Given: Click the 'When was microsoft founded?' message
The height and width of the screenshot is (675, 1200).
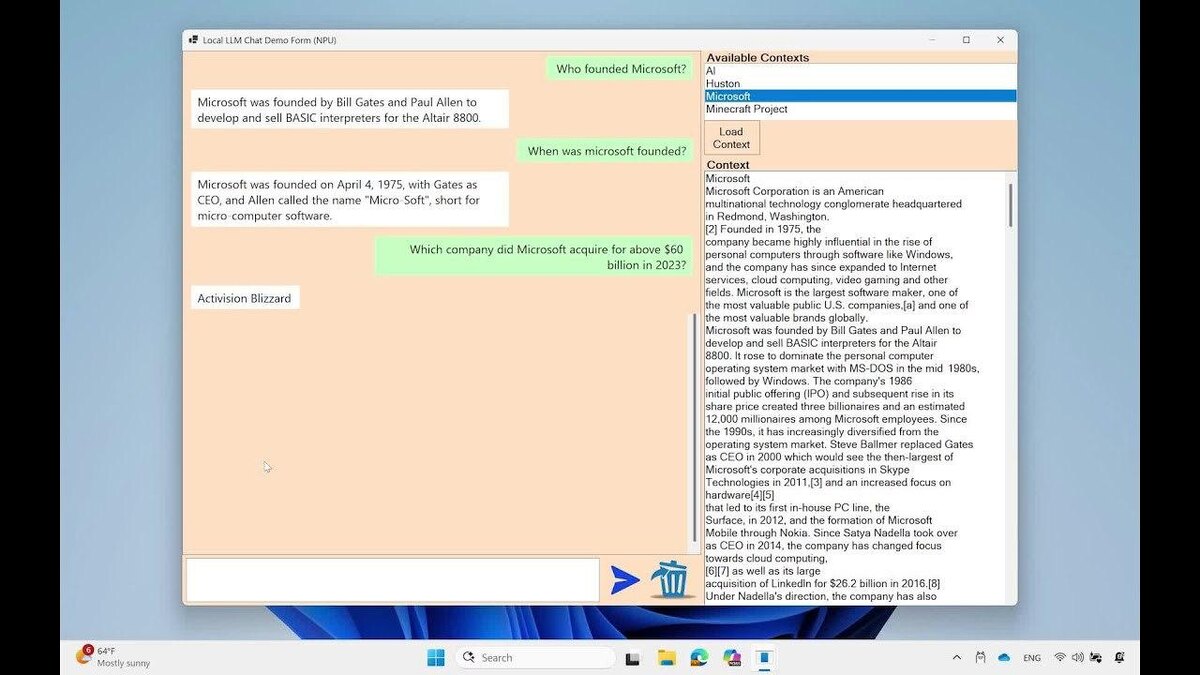Looking at the screenshot, I should pyautogui.click(x=607, y=151).
